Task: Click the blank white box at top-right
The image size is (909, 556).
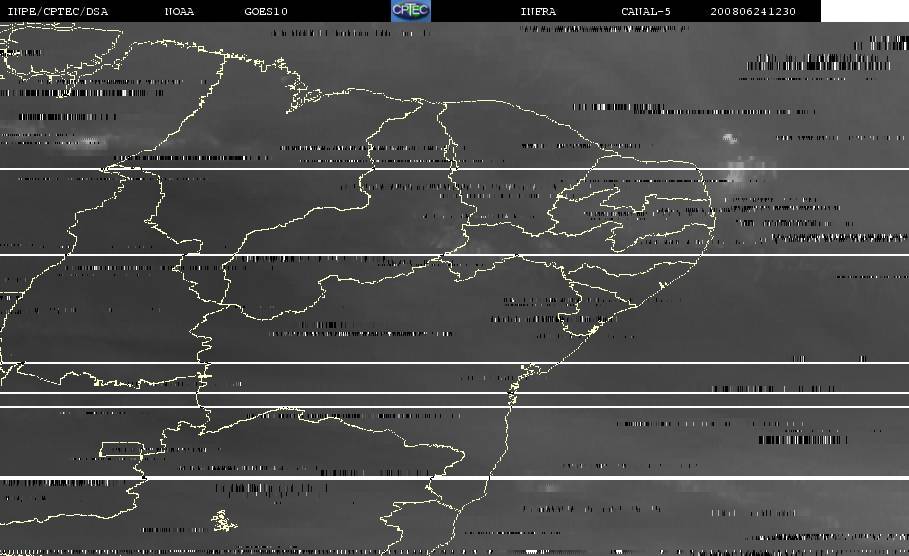Action: pyautogui.click(x=864, y=11)
